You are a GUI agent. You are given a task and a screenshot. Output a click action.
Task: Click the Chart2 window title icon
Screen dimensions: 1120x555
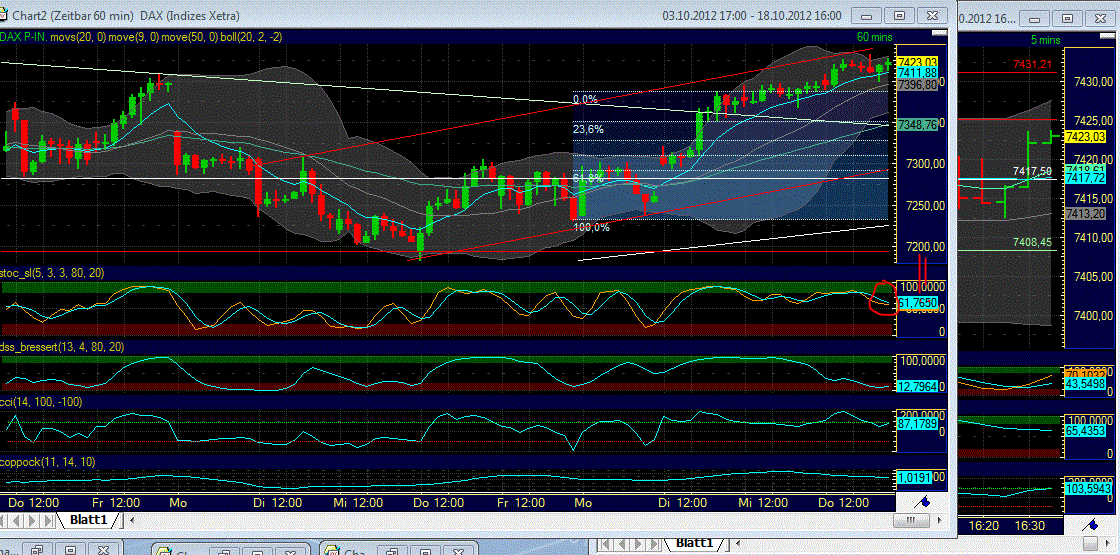click(4, 16)
